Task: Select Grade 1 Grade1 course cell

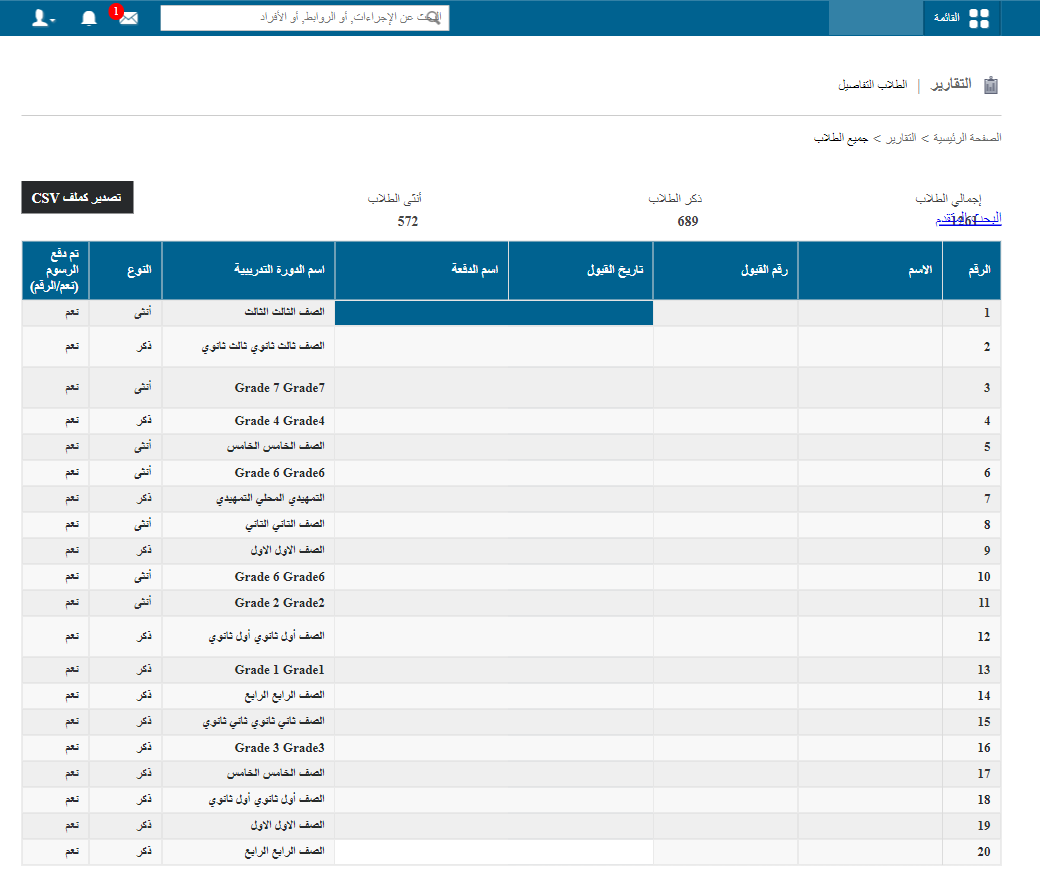Action: pos(249,670)
